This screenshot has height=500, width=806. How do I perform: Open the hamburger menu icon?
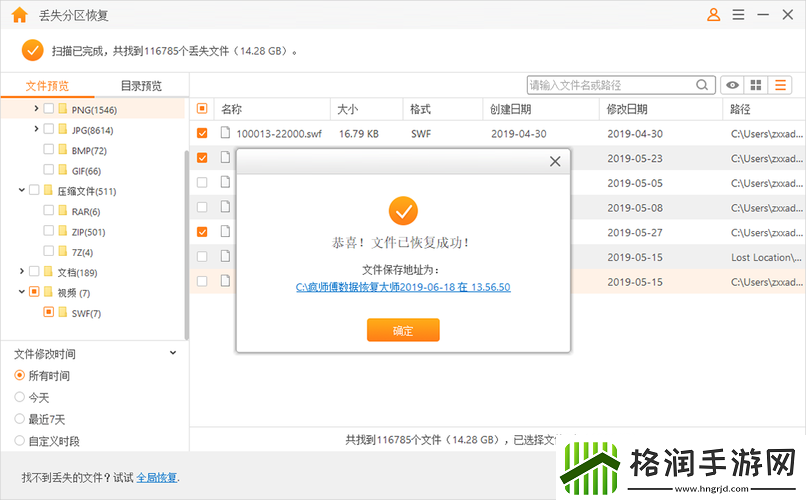tap(738, 14)
